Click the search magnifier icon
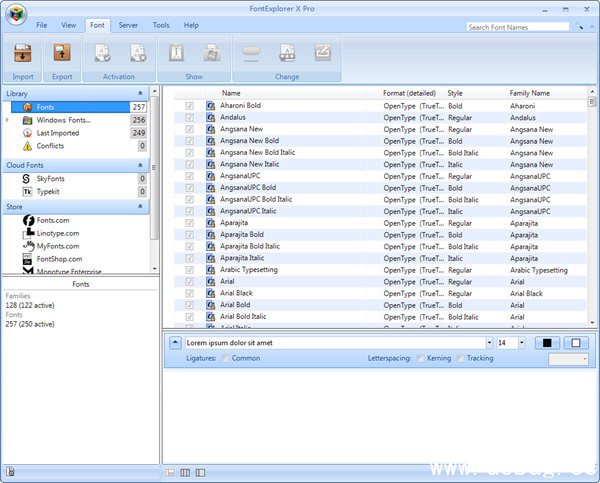Image resolution: width=600 pixels, height=483 pixels. tap(579, 26)
